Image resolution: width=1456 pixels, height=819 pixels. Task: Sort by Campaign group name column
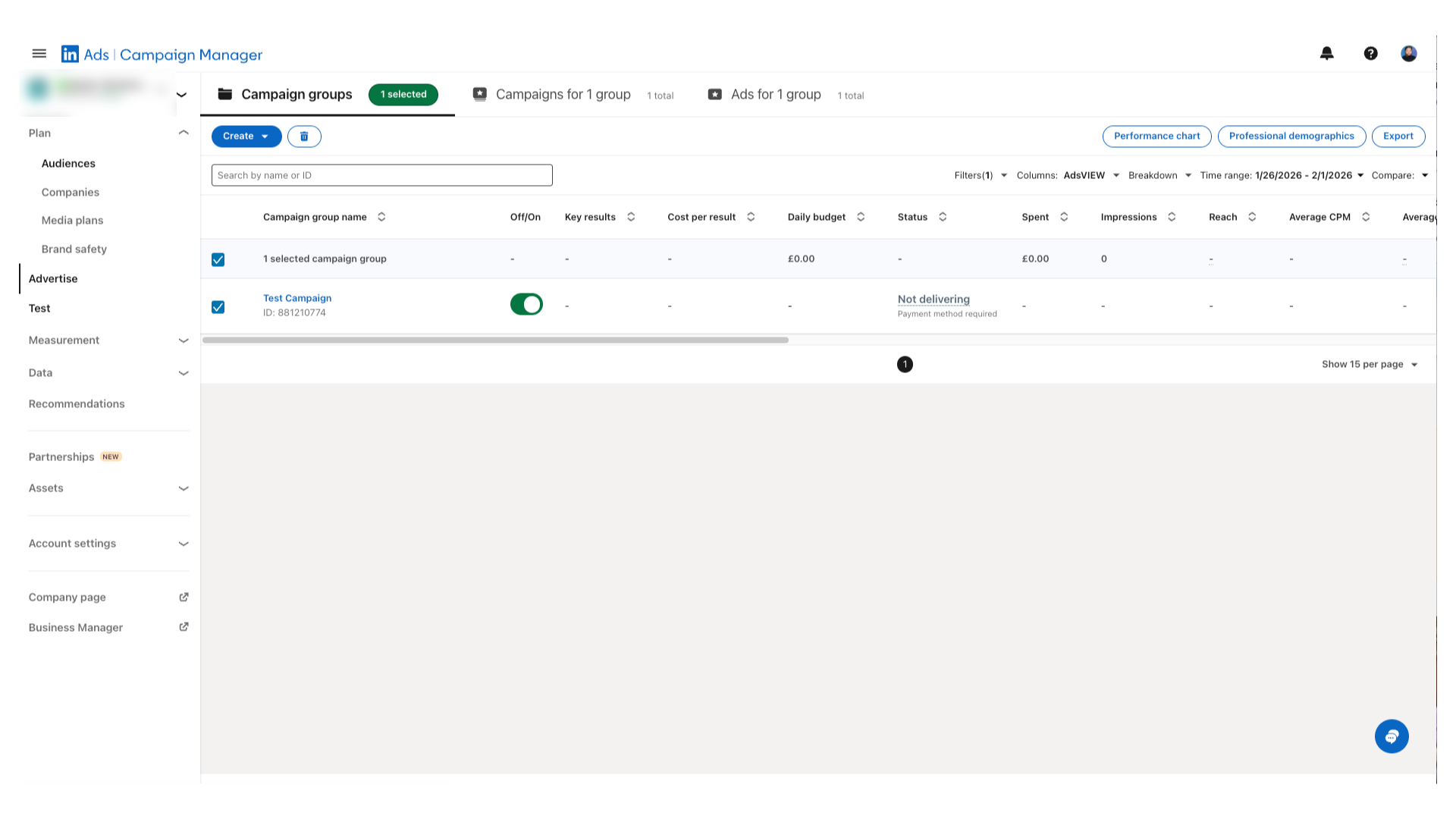pyautogui.click(x=381, y=217)
